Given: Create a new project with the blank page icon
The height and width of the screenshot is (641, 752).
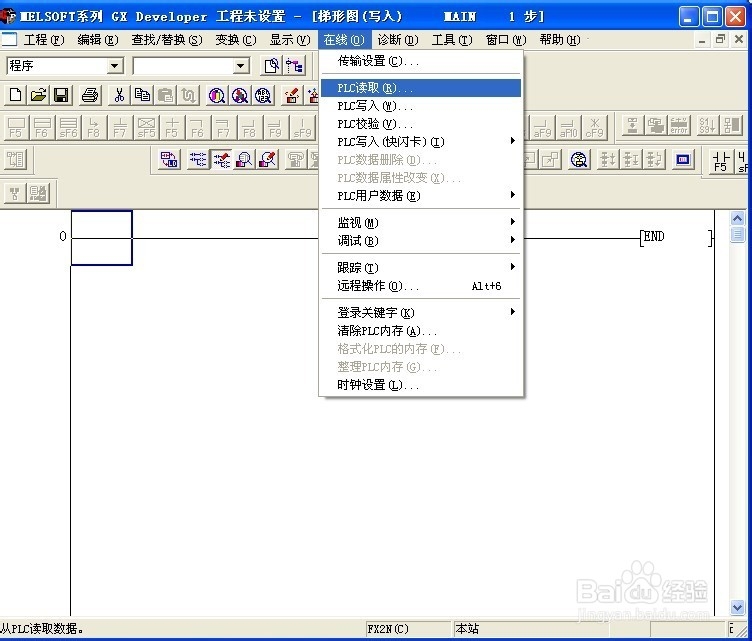Looking at the screenshot, I should point(15,95).
